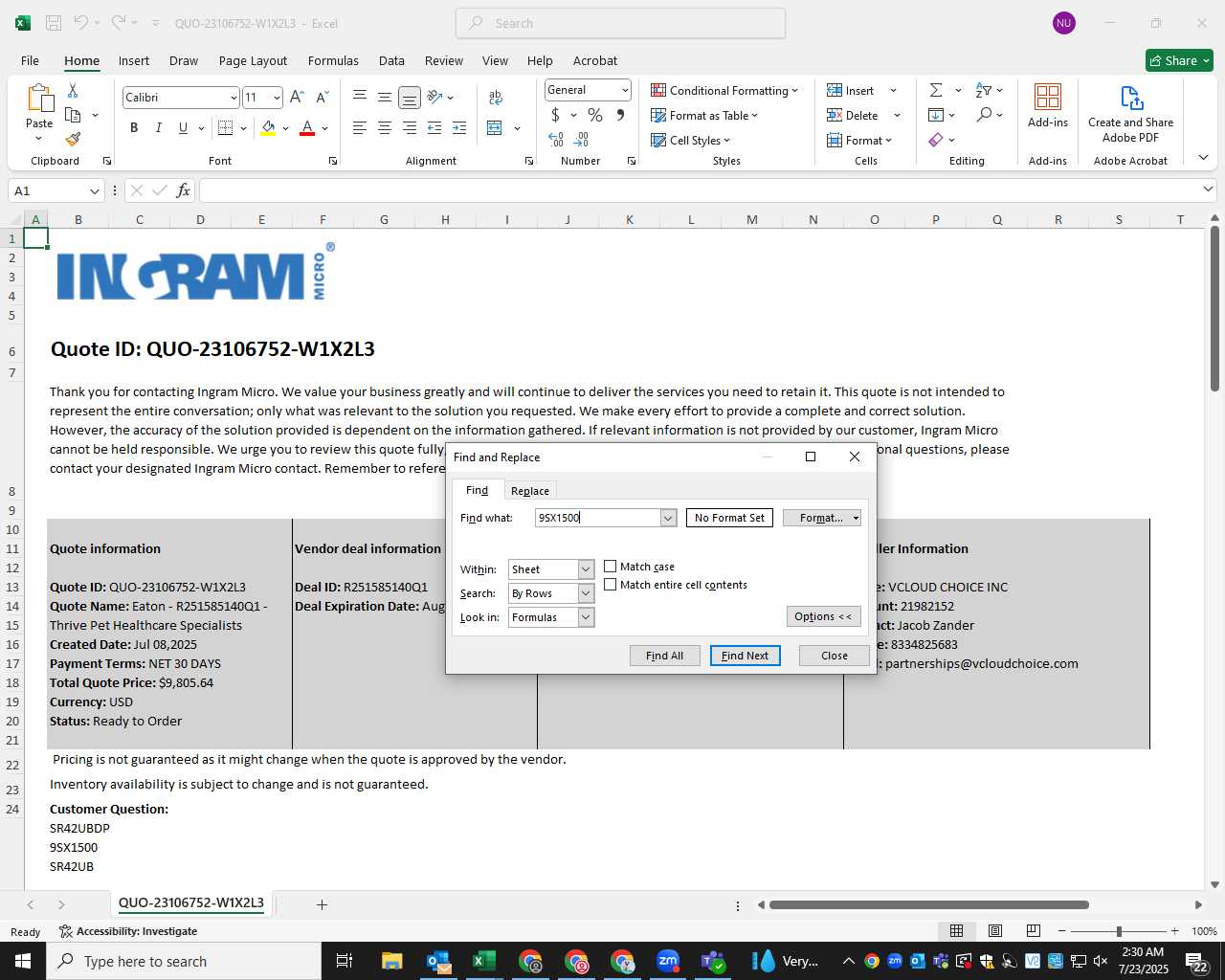Click the Merge & Center icon
This screenshot has height=980, width=1225.
coord(495,127)
